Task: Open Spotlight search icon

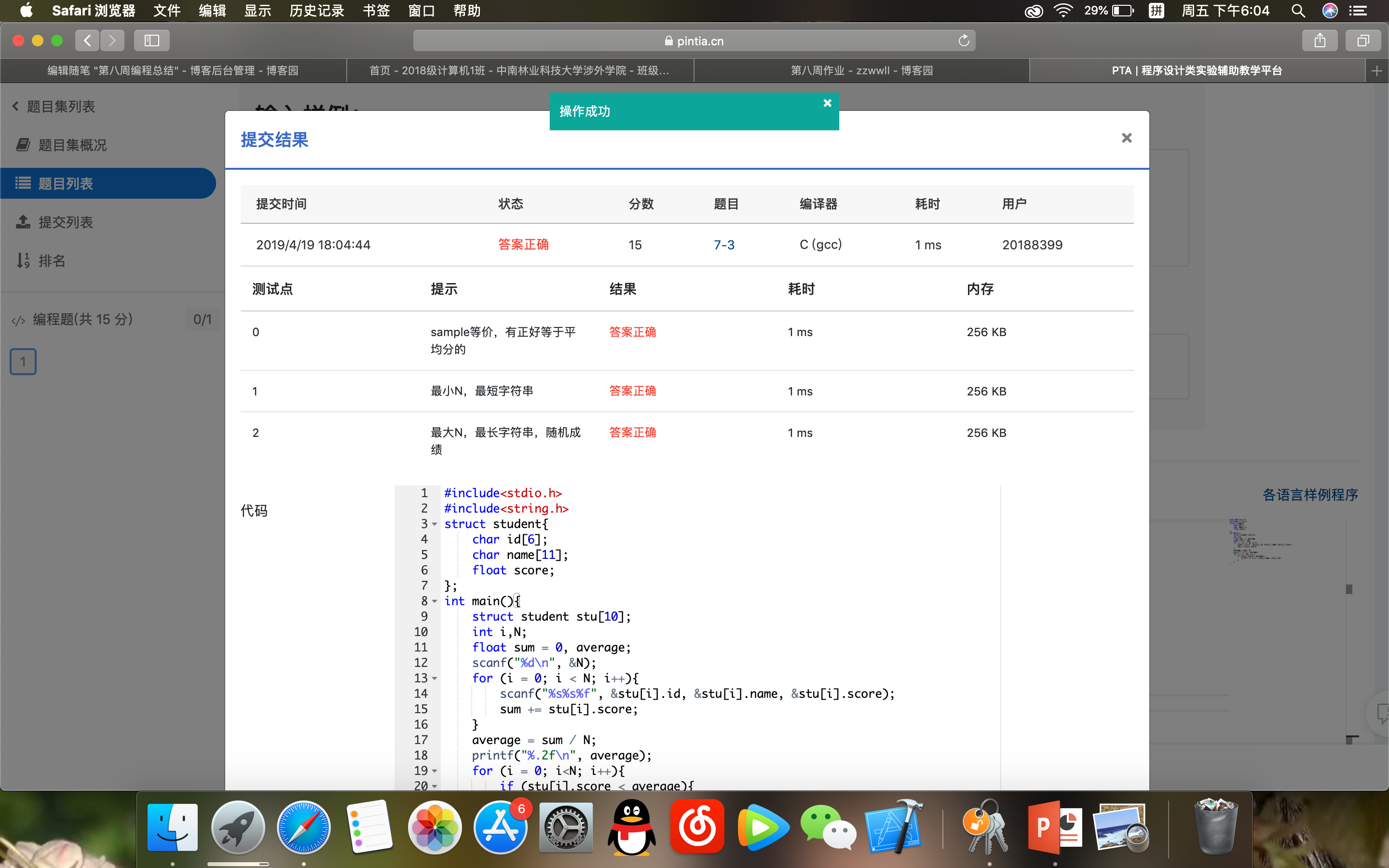Action: 1298,10
